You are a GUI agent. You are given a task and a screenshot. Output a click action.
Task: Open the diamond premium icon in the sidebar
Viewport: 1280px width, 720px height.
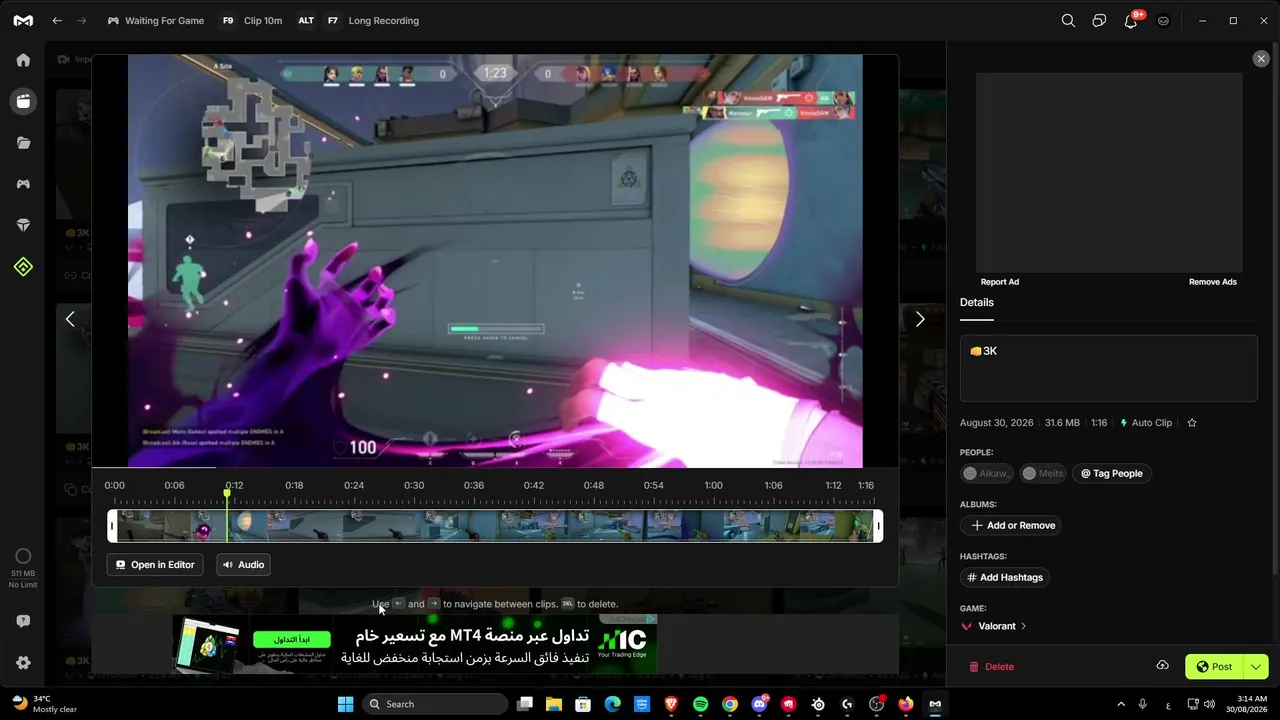(x=23, y=226)
